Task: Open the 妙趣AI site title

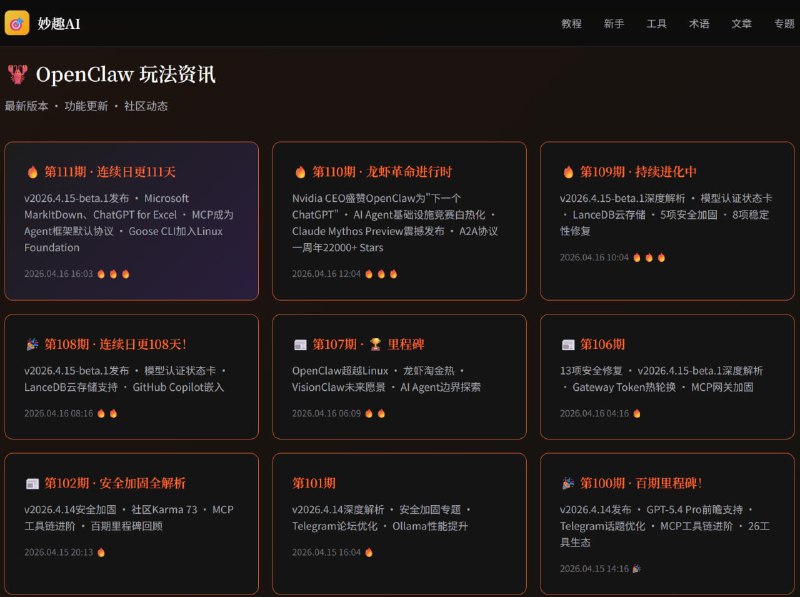Action: (59, 23)
